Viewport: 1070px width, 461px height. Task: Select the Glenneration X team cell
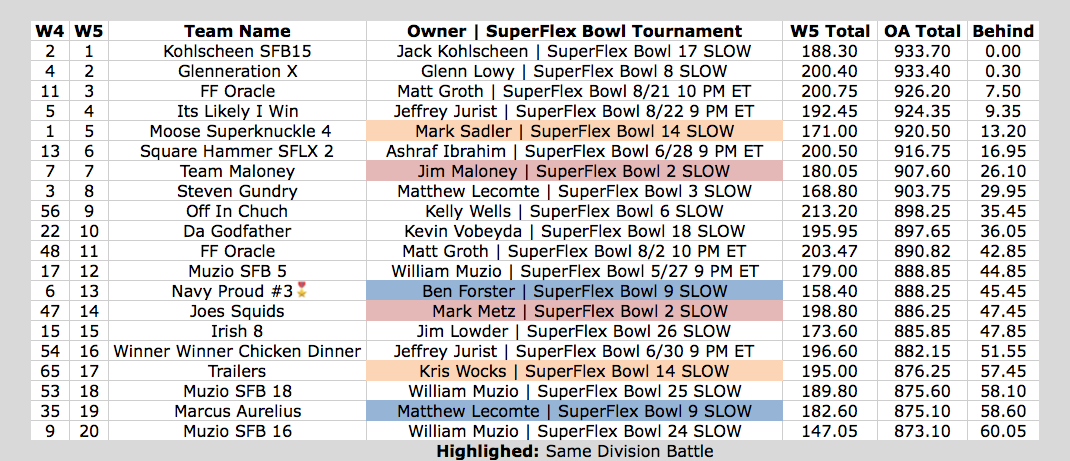[237, 71]
